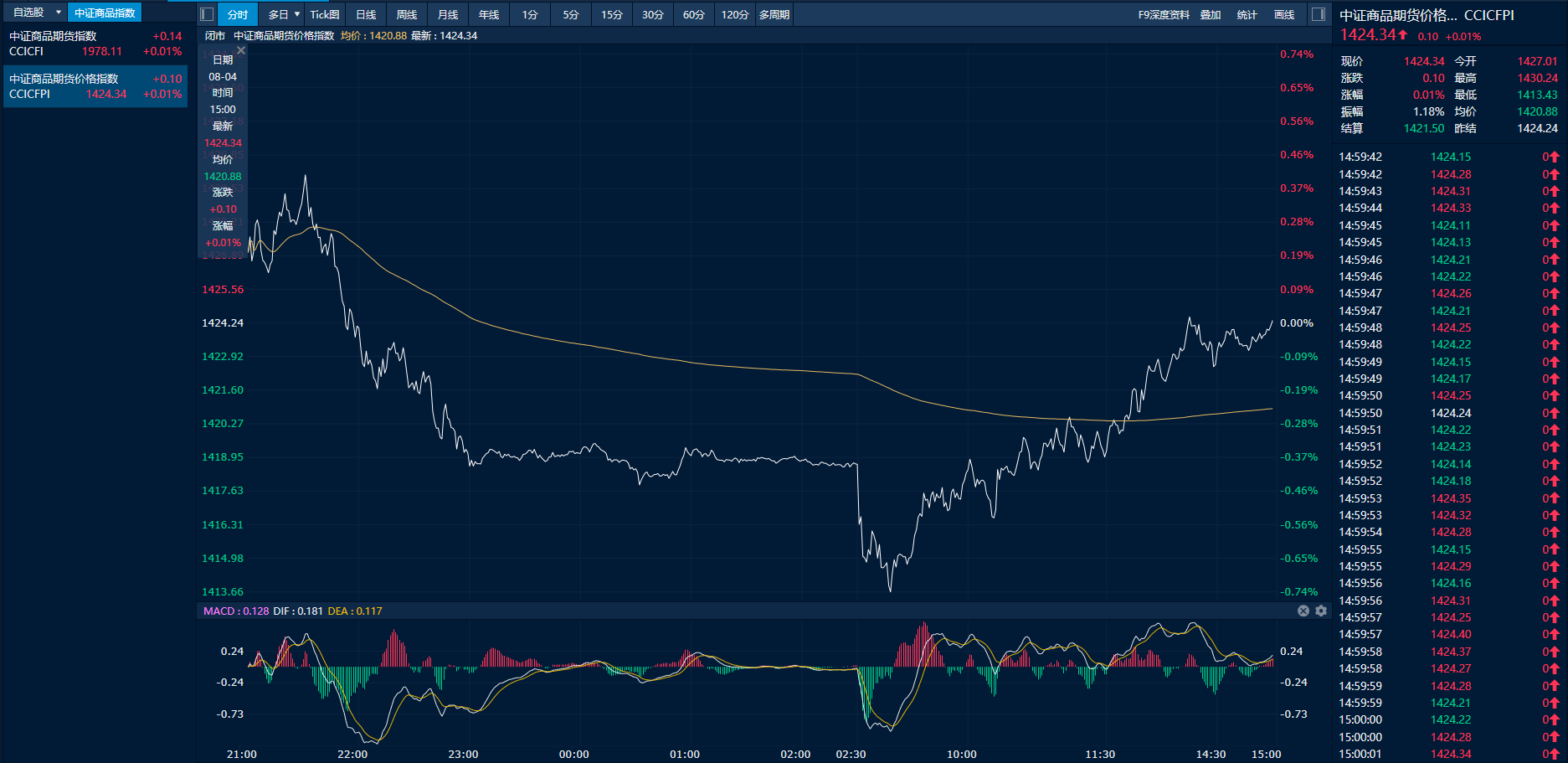Click the red up arrow beside 1424.34
The height and width of the screenshot is (763, 1568).
click(x=1403, y=35)
